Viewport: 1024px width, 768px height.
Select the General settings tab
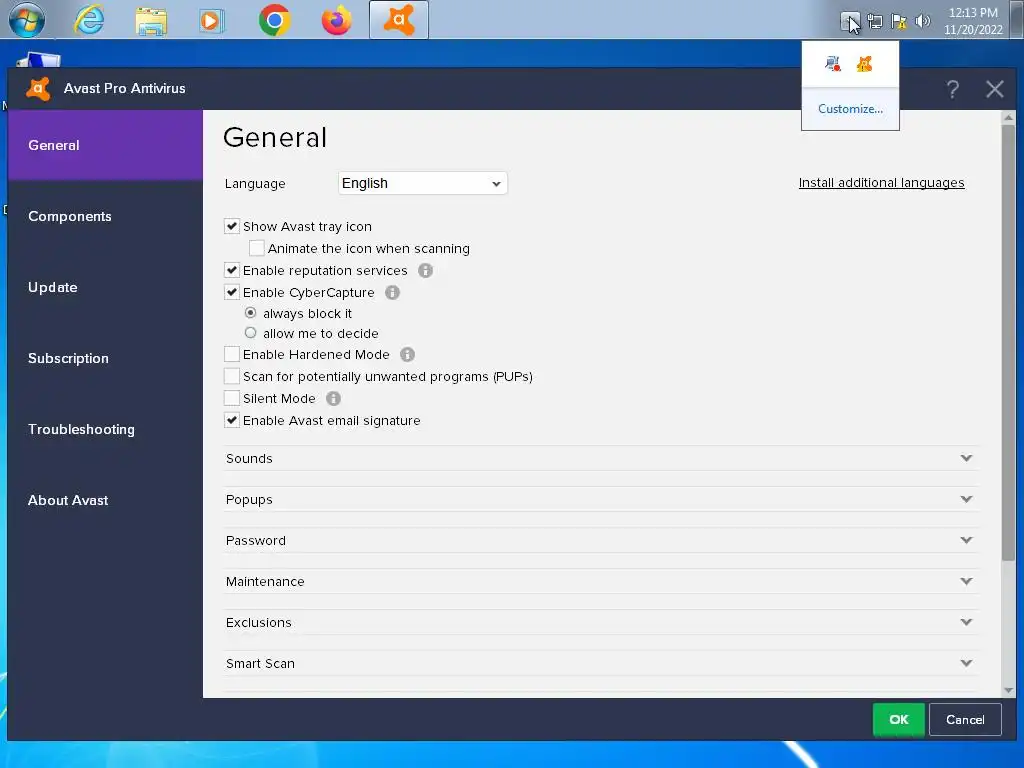click(x=105, y=145)
